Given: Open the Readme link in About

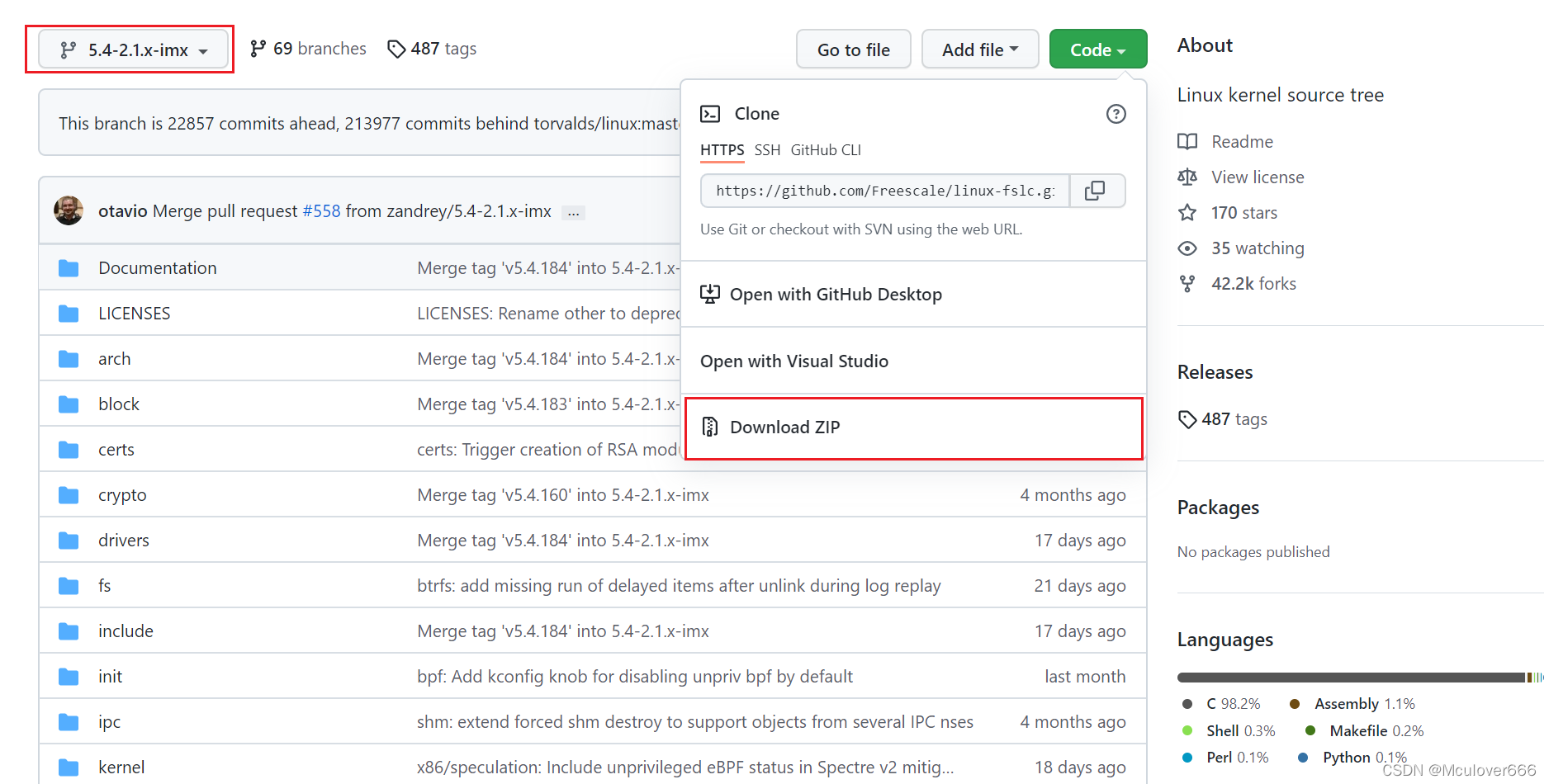Looking at the screenshot, I should click(x=1242, y=142).
